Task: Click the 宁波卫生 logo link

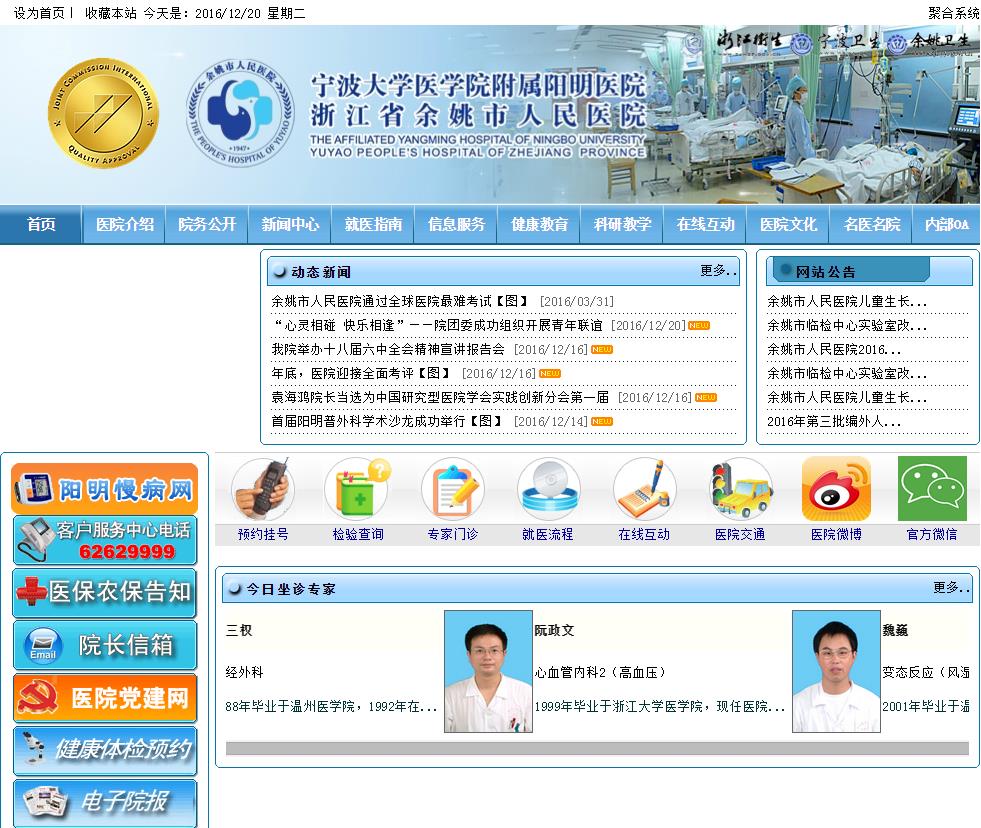Action: (x=836, y=42)
